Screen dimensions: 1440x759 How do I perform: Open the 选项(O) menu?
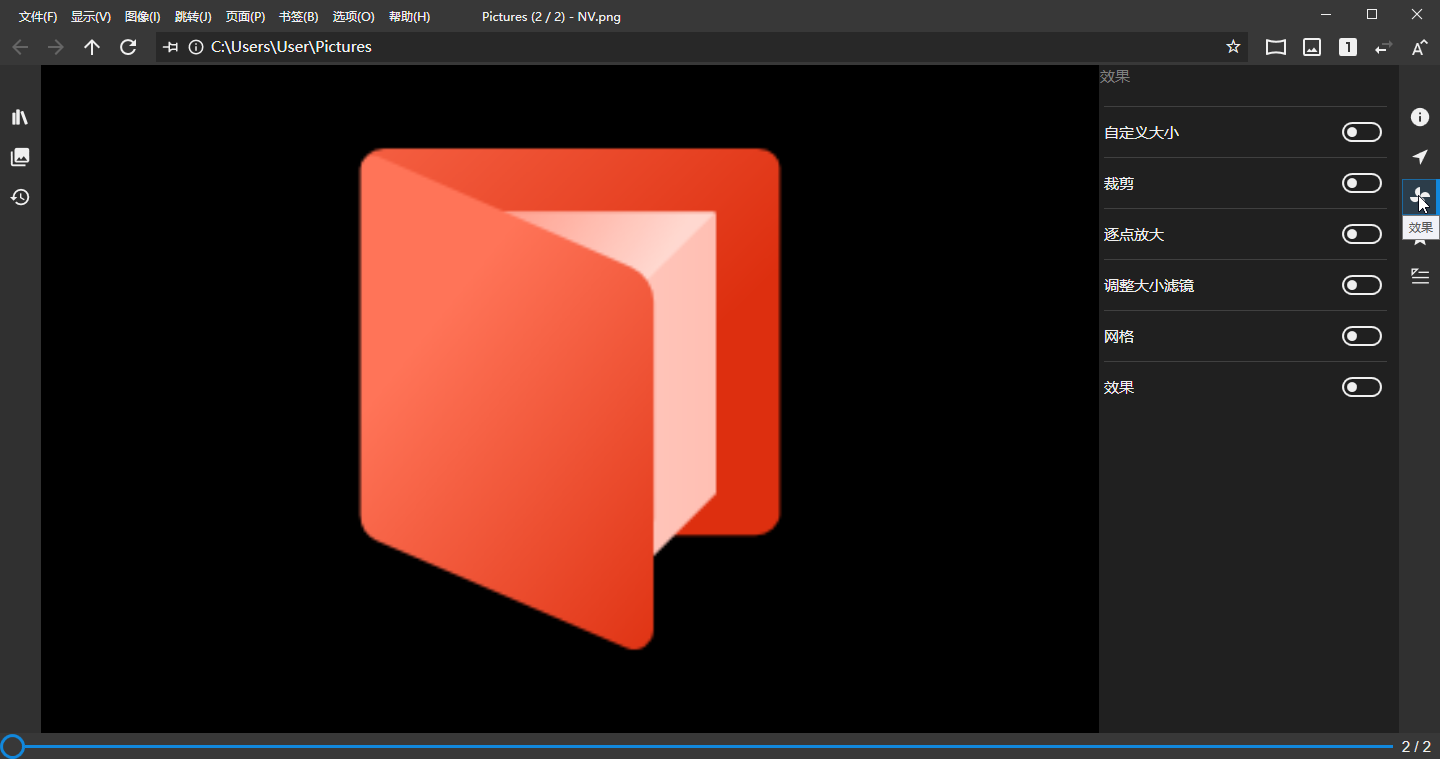tap(353, 17)
